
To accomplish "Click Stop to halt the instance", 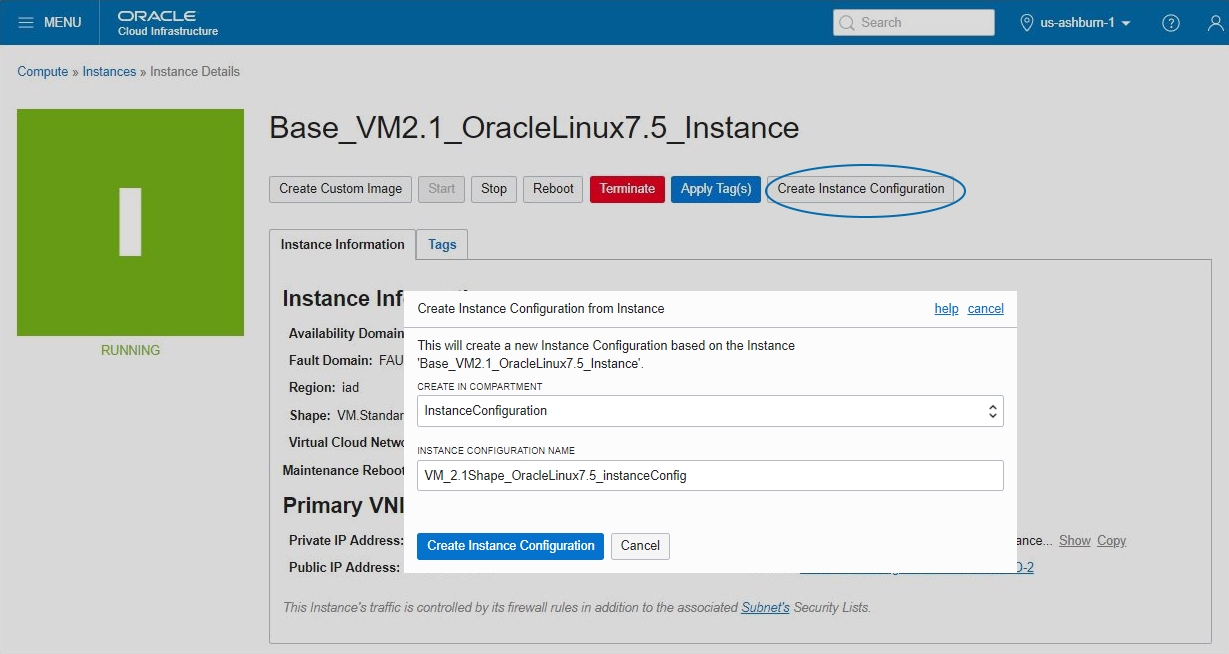I will (493, 189).
